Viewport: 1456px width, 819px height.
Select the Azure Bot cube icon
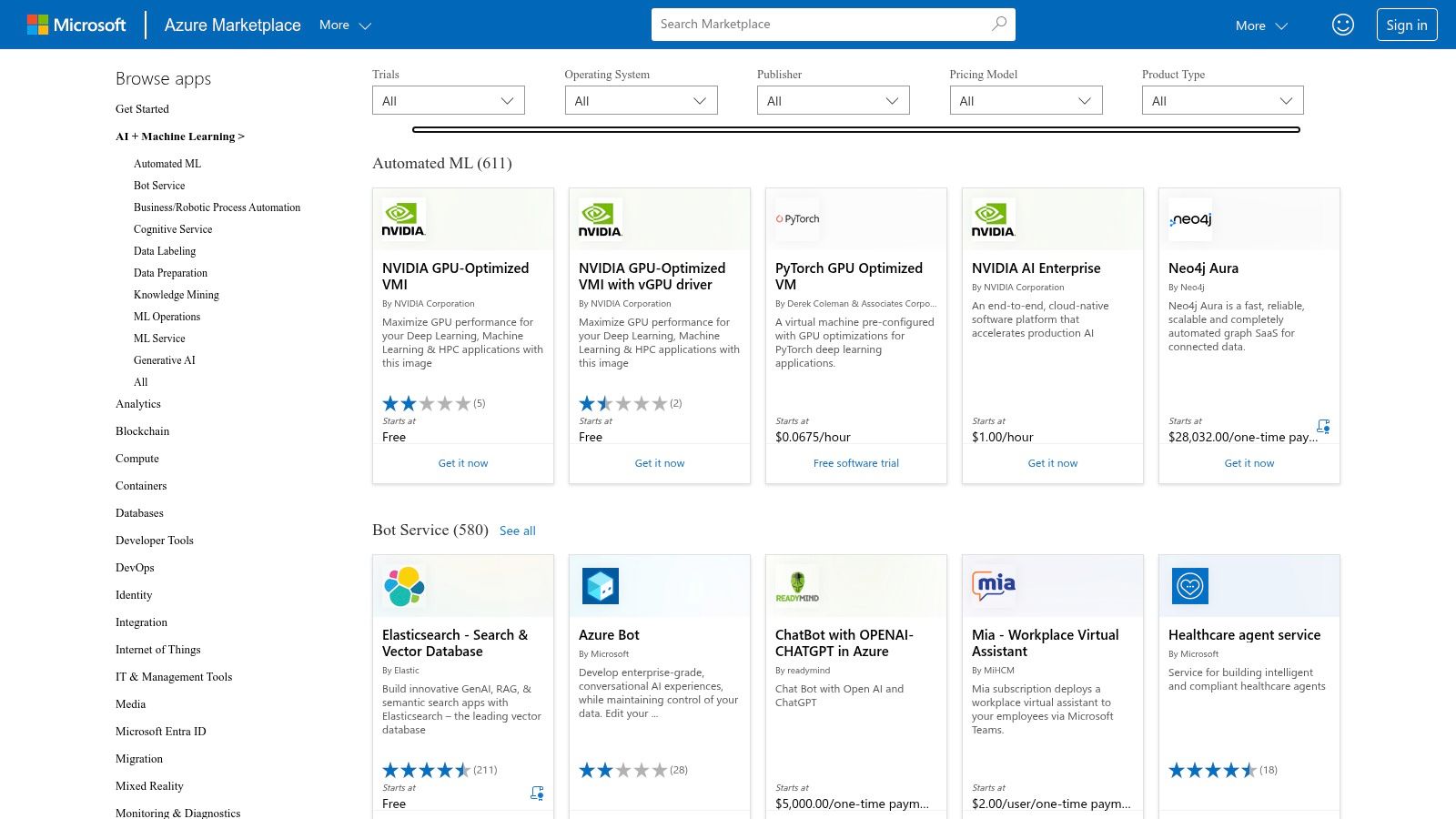[x=600, y=585]
